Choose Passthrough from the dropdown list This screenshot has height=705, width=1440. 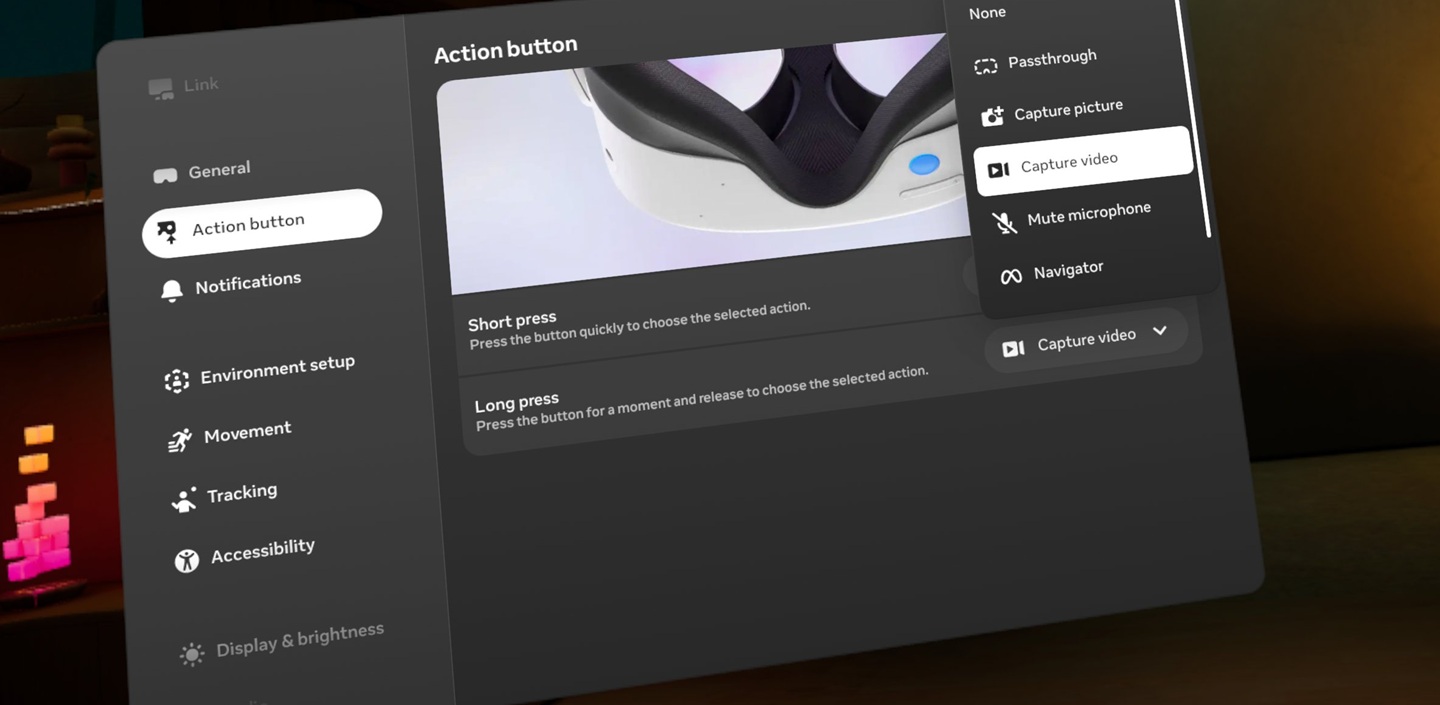(x=1051, y=60)
